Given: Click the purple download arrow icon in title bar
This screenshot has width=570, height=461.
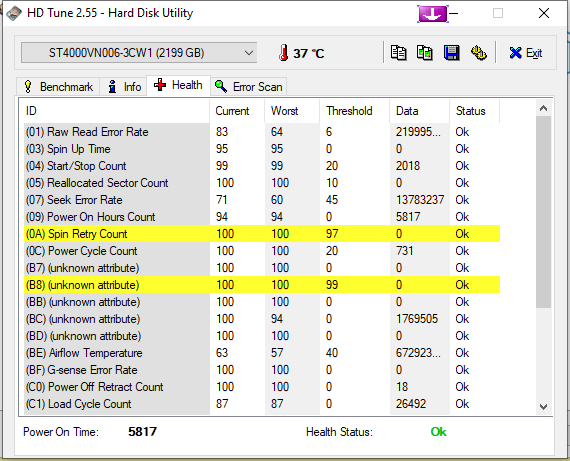Looking at the screenshot, I should (433, 14).
